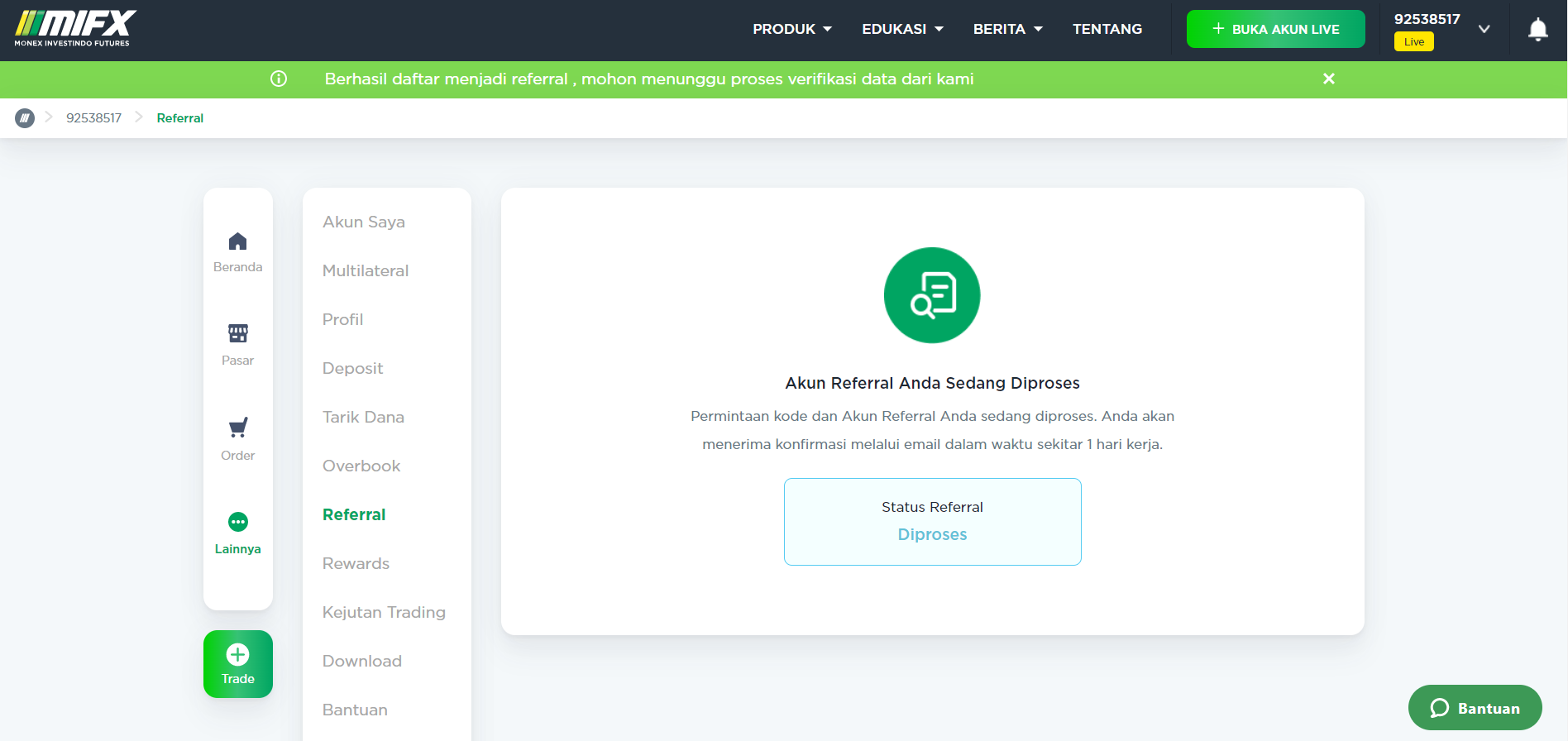The width and height of the screenshot is (1568, 741).
Task: Click the Status Referral Diproses box
Action: pyautogui.click(x=932, y=522)
